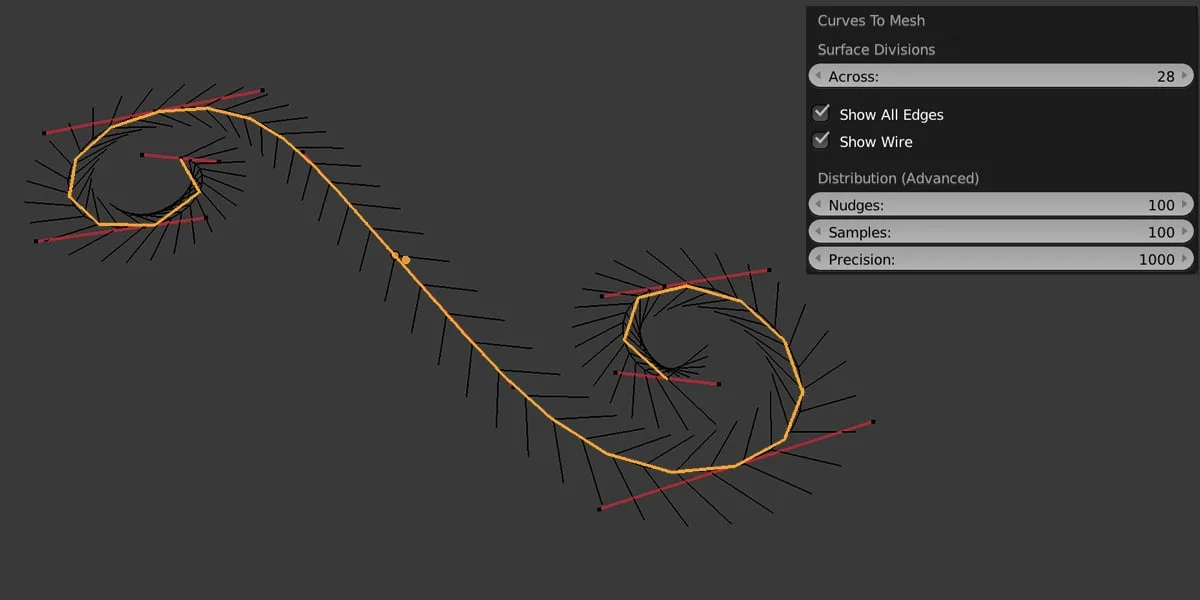Decrease Nudges with the left stepper arrow
This screenshot has width=1200, height=600.
(x=816, y=204)
